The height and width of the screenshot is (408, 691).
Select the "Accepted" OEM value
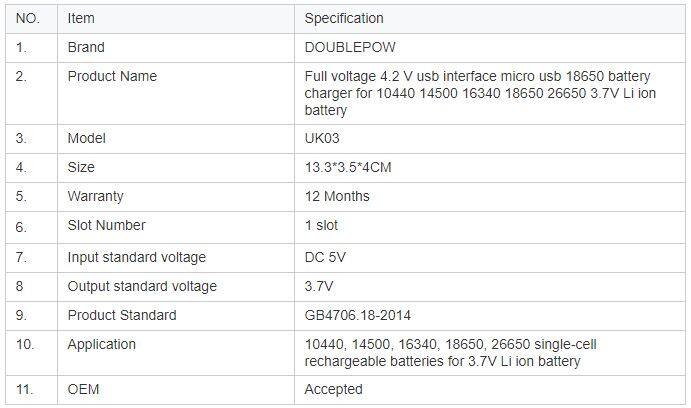click(x=334, y=389)
